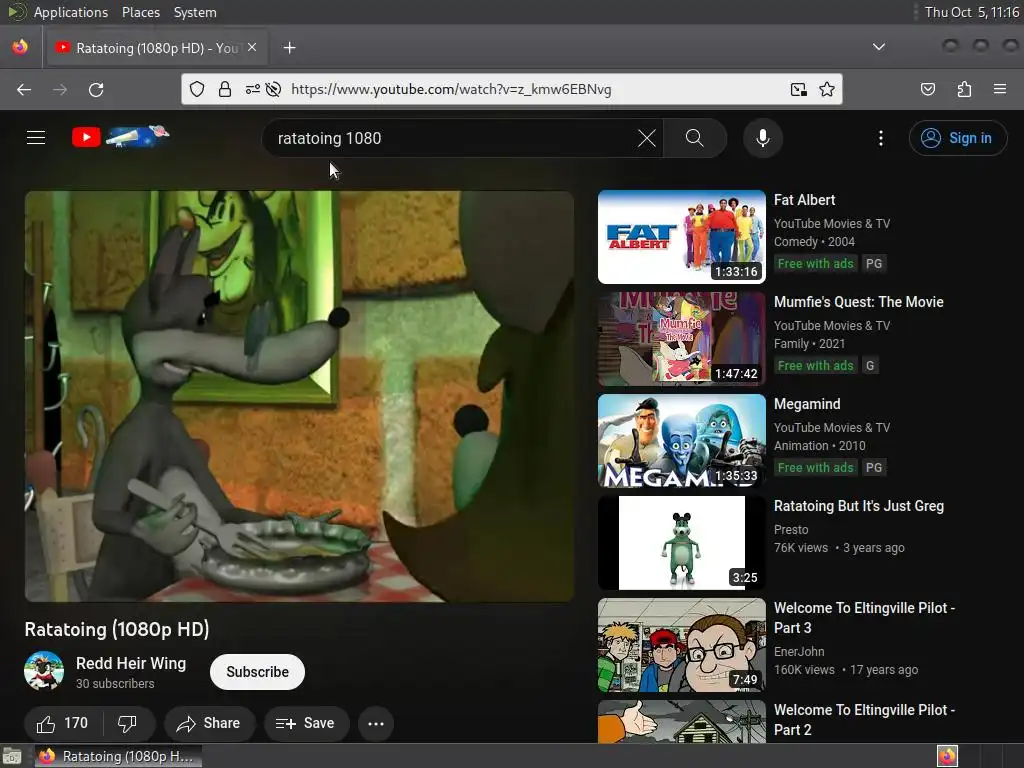Open the Firefox extensions puzzle icon
This screenshot has height=768, width=1024.
[x=964, y=89]
